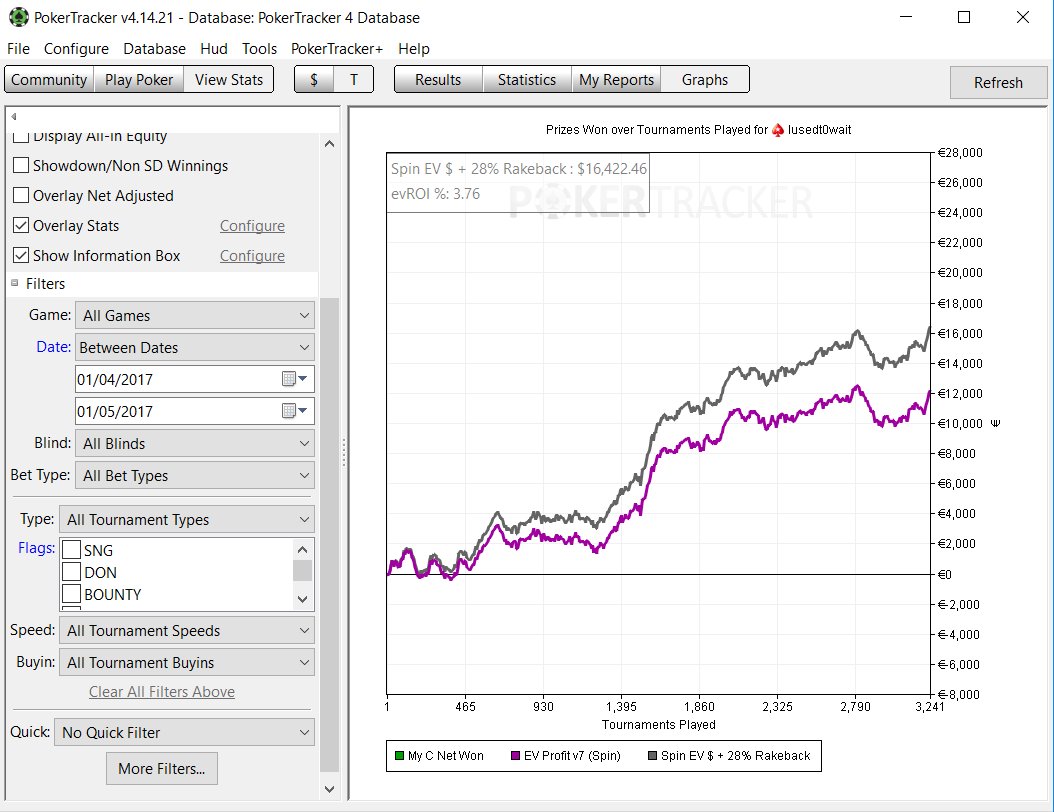Click purple EV Profit v7 (Spin) legend swatch
Image resolution: width=1054 pixels, height=812 pixels.
pyautogui.click(x=516, y=756)
